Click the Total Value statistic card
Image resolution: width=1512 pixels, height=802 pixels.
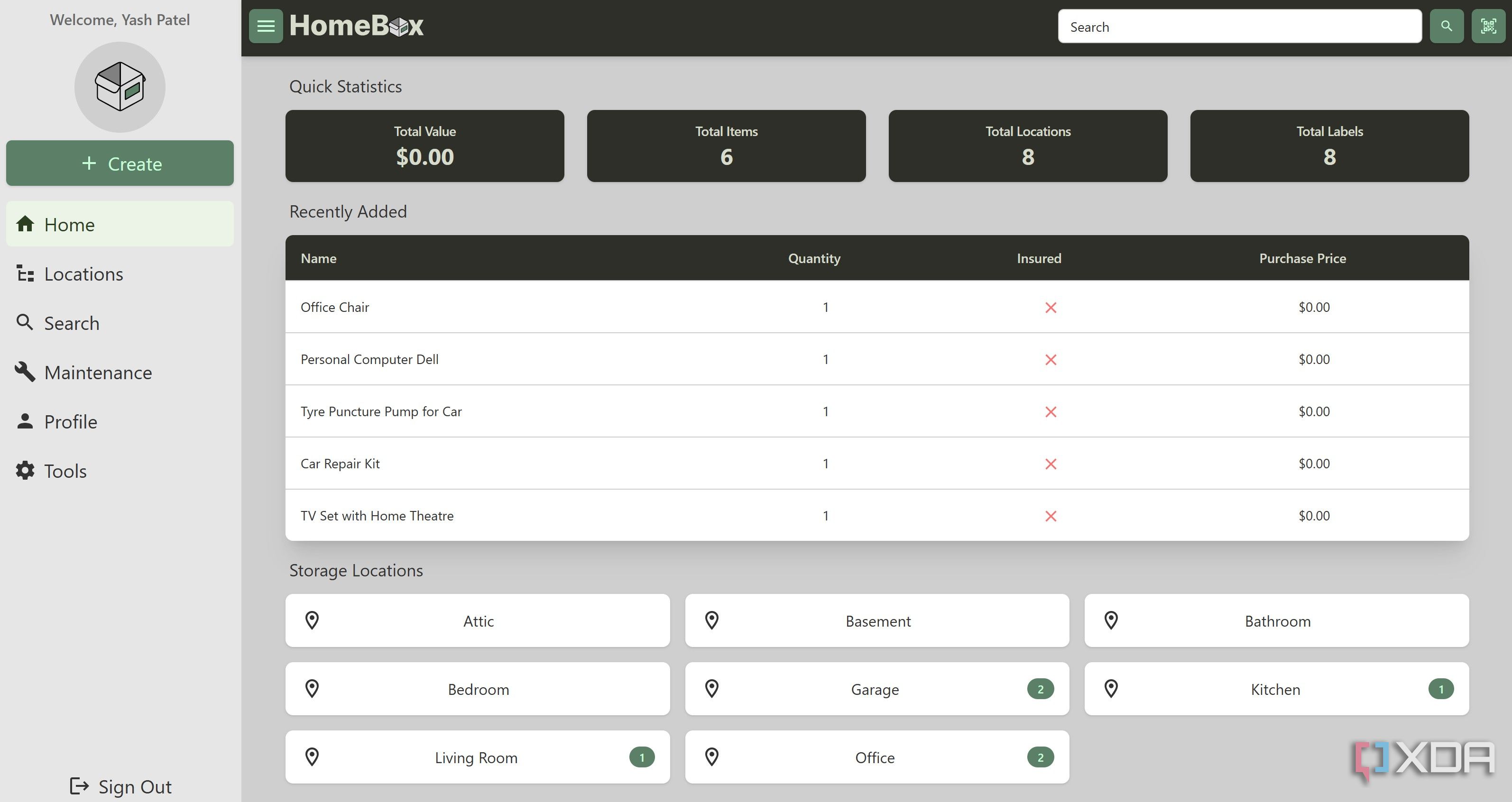click(424, 146)
